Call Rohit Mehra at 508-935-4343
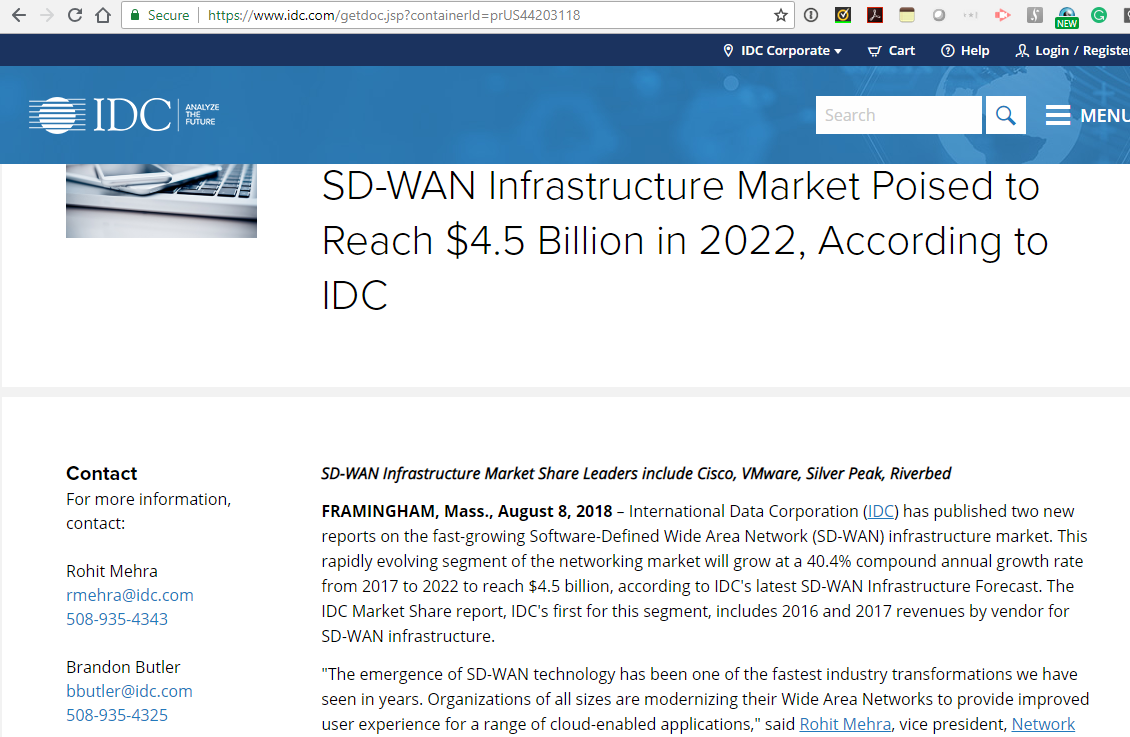This screenshot has width=1130, height=737. point(117,619)
